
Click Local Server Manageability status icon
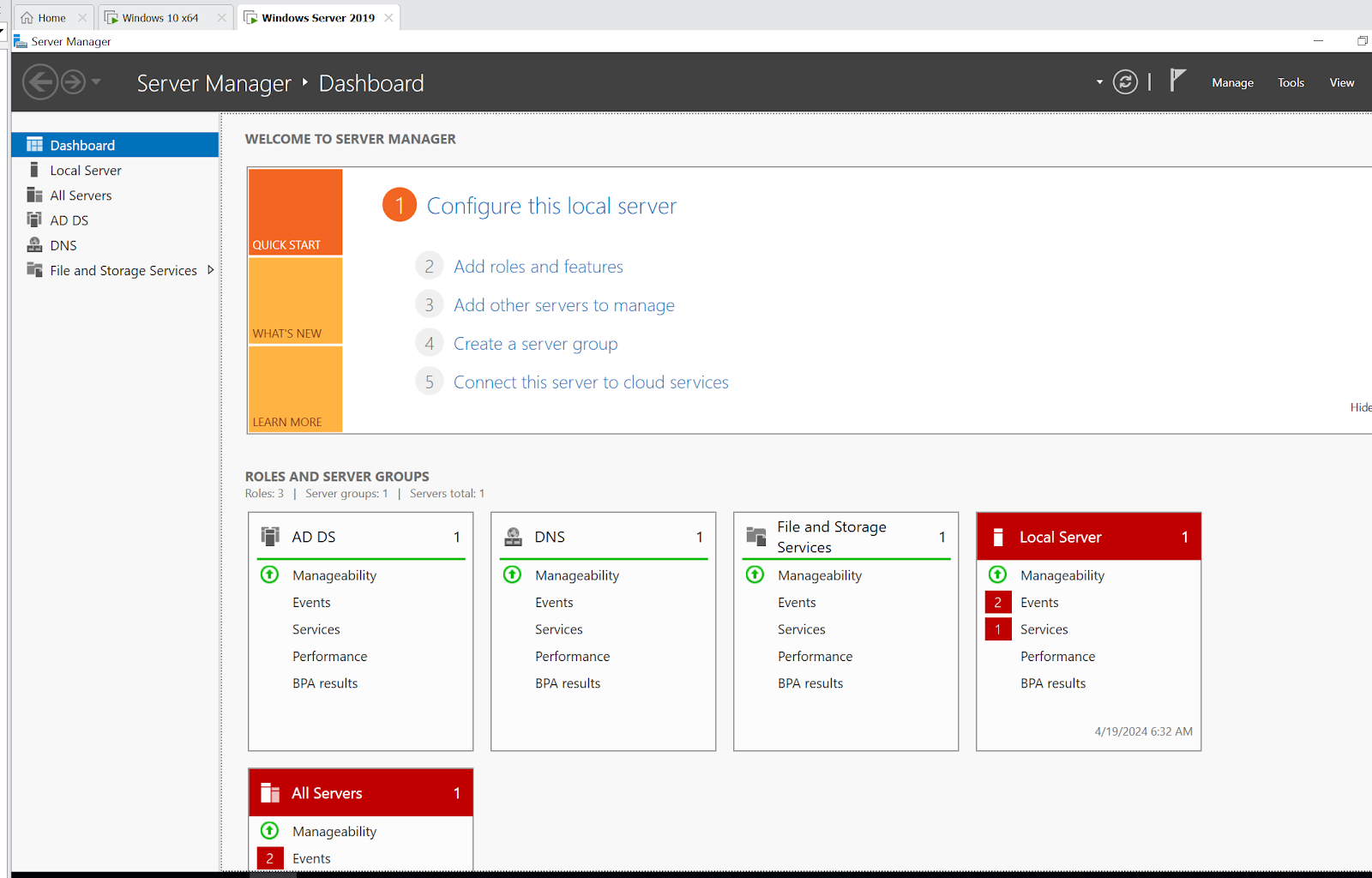point(997,574)
